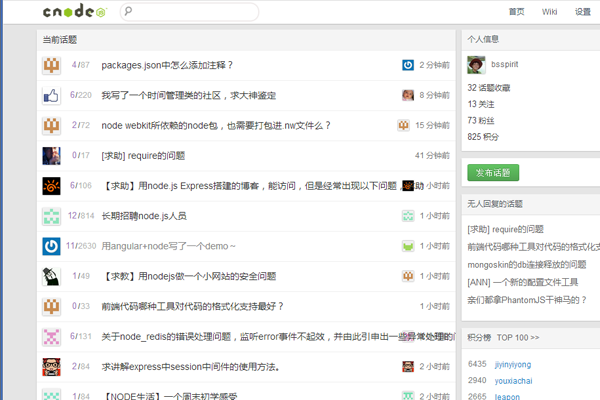Open the cnode logo homepage
Screen dimensions: 600x400
(75, 11)
